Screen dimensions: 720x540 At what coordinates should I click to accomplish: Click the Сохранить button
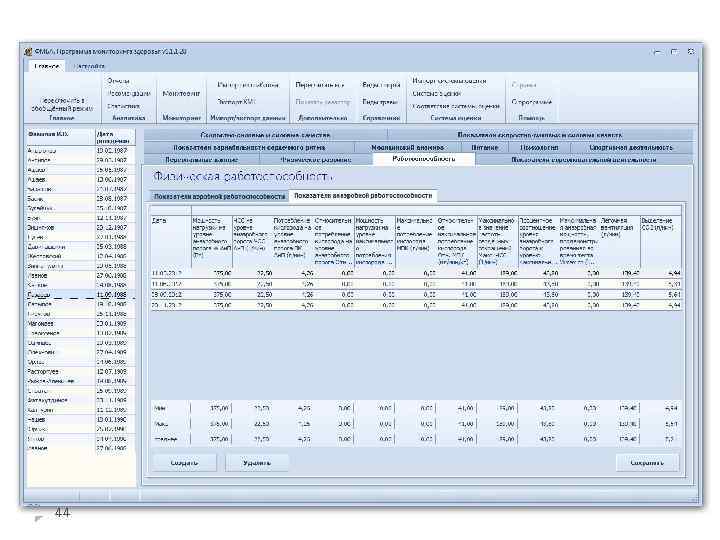(x=647, y=463)
